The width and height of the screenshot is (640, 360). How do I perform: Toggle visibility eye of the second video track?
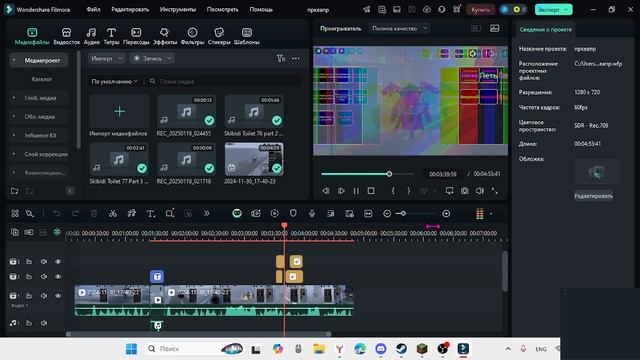(x=58, y=277)
